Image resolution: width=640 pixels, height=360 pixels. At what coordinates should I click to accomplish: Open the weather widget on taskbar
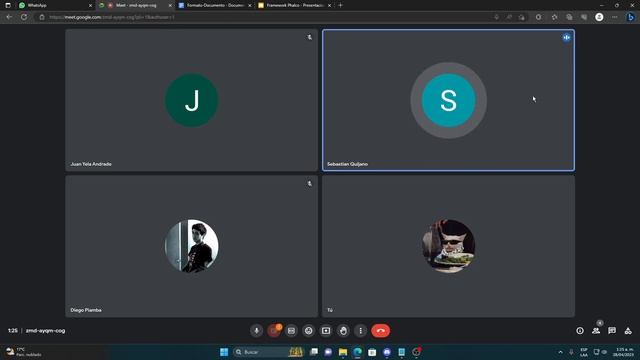click(24, 352)
